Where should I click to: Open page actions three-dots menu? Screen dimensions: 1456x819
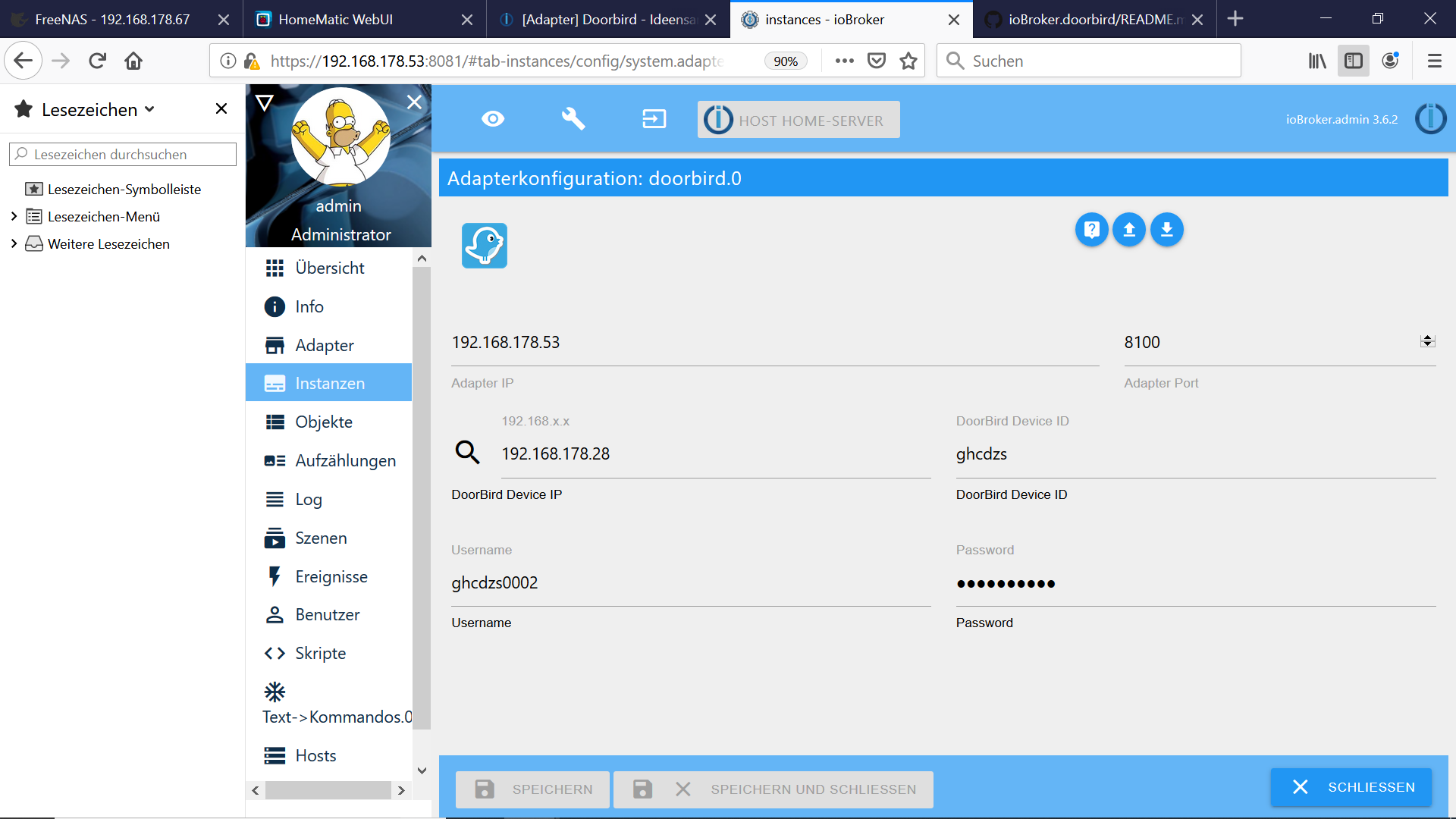[x=844, y=61]
